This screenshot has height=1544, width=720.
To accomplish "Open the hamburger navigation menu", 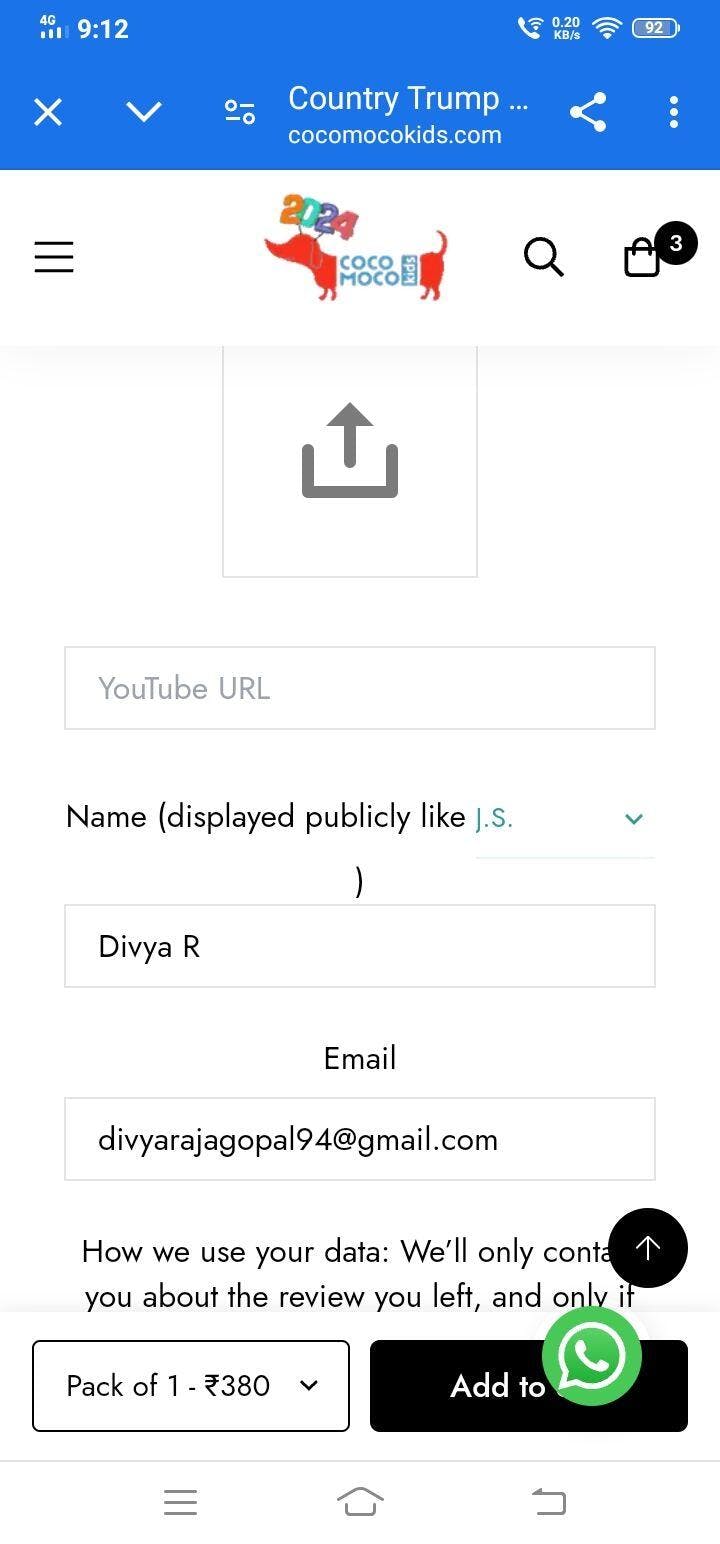I will click(x=54, y=257).
